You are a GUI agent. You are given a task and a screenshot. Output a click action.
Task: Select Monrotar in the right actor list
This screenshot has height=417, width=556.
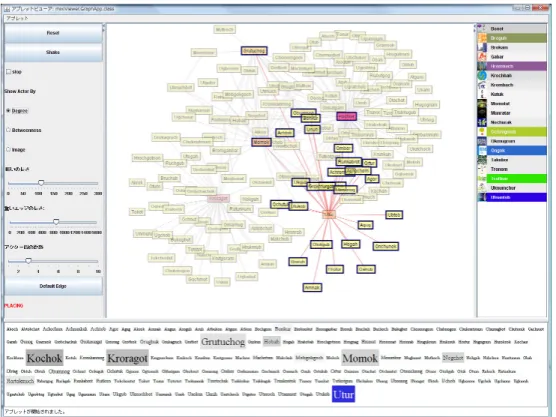click(512, 113)
